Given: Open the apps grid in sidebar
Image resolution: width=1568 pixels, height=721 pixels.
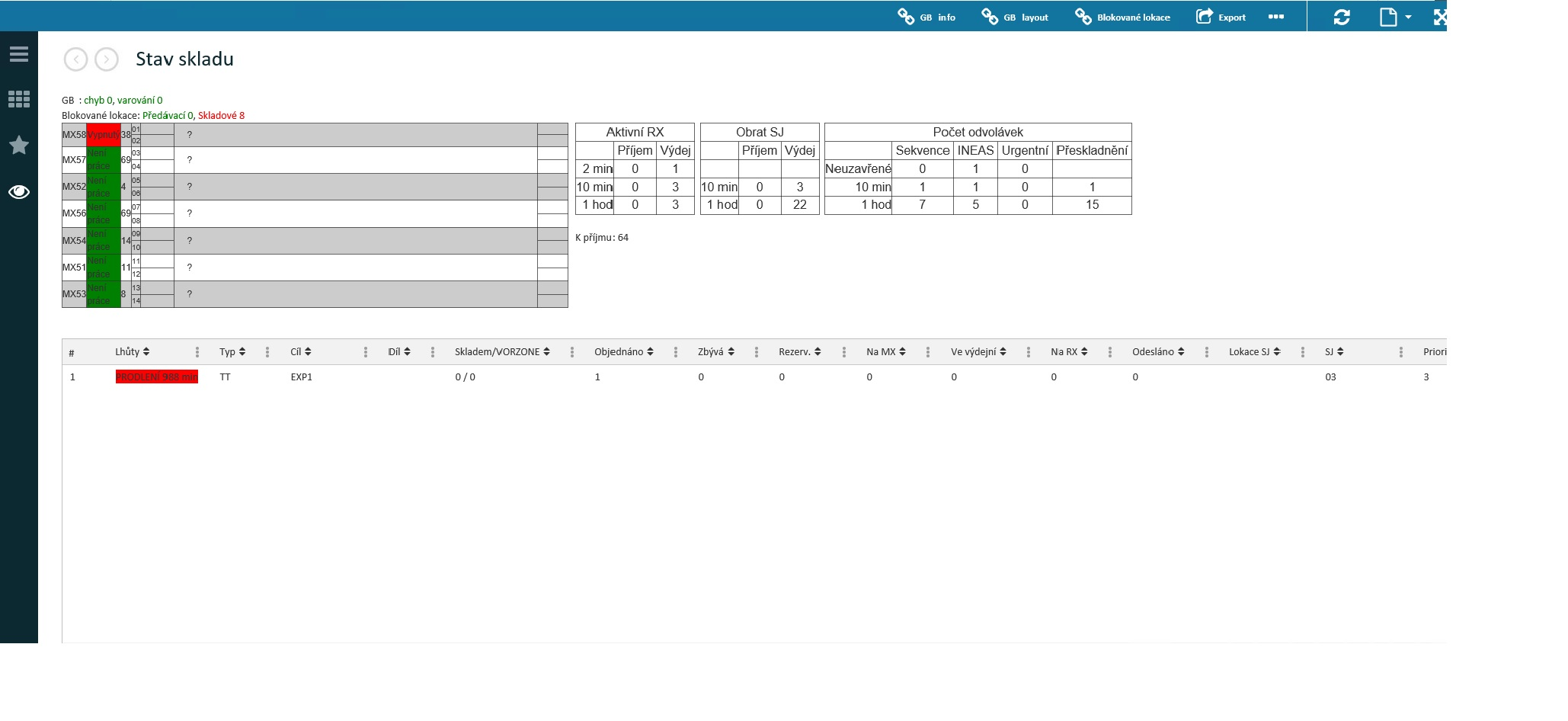Looking at the screenshot, I should pos(19,99).
